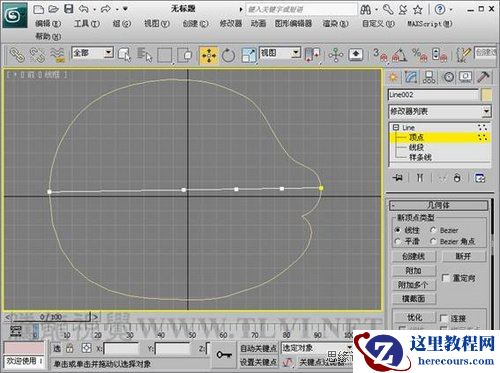500x373 pixels.
Task: Toggle the Window/Crossing selection icon
Action: coord(184,55)
